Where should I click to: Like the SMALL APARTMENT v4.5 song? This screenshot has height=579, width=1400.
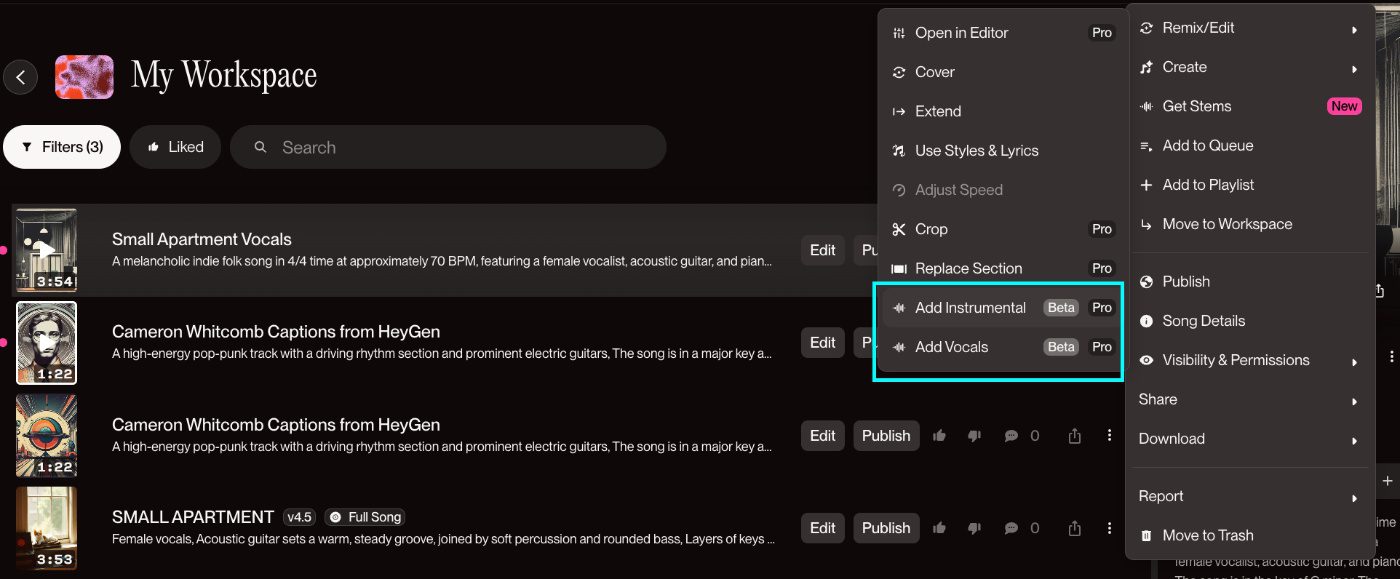click(939, 528)
